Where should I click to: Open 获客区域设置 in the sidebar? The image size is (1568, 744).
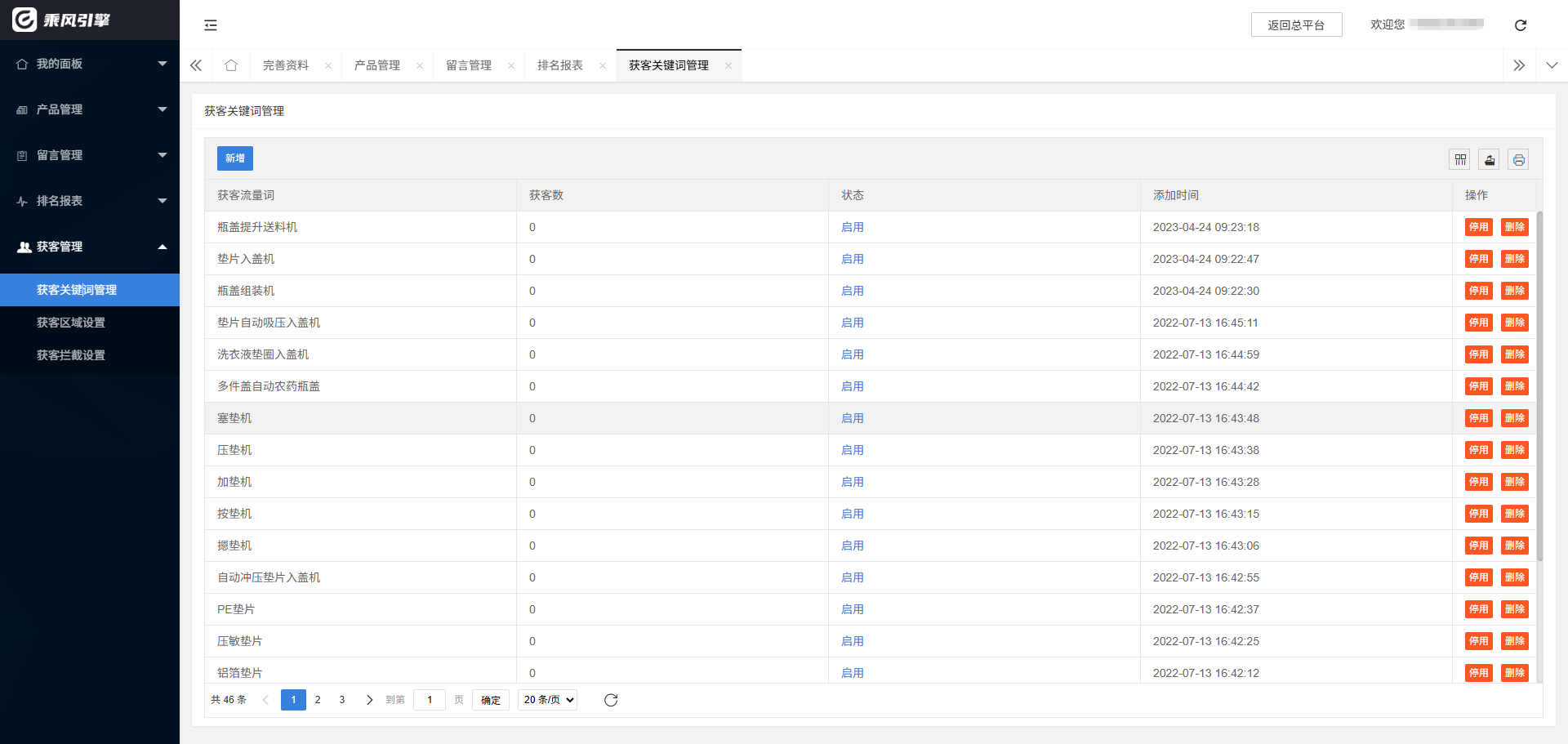tap(71, 323)
